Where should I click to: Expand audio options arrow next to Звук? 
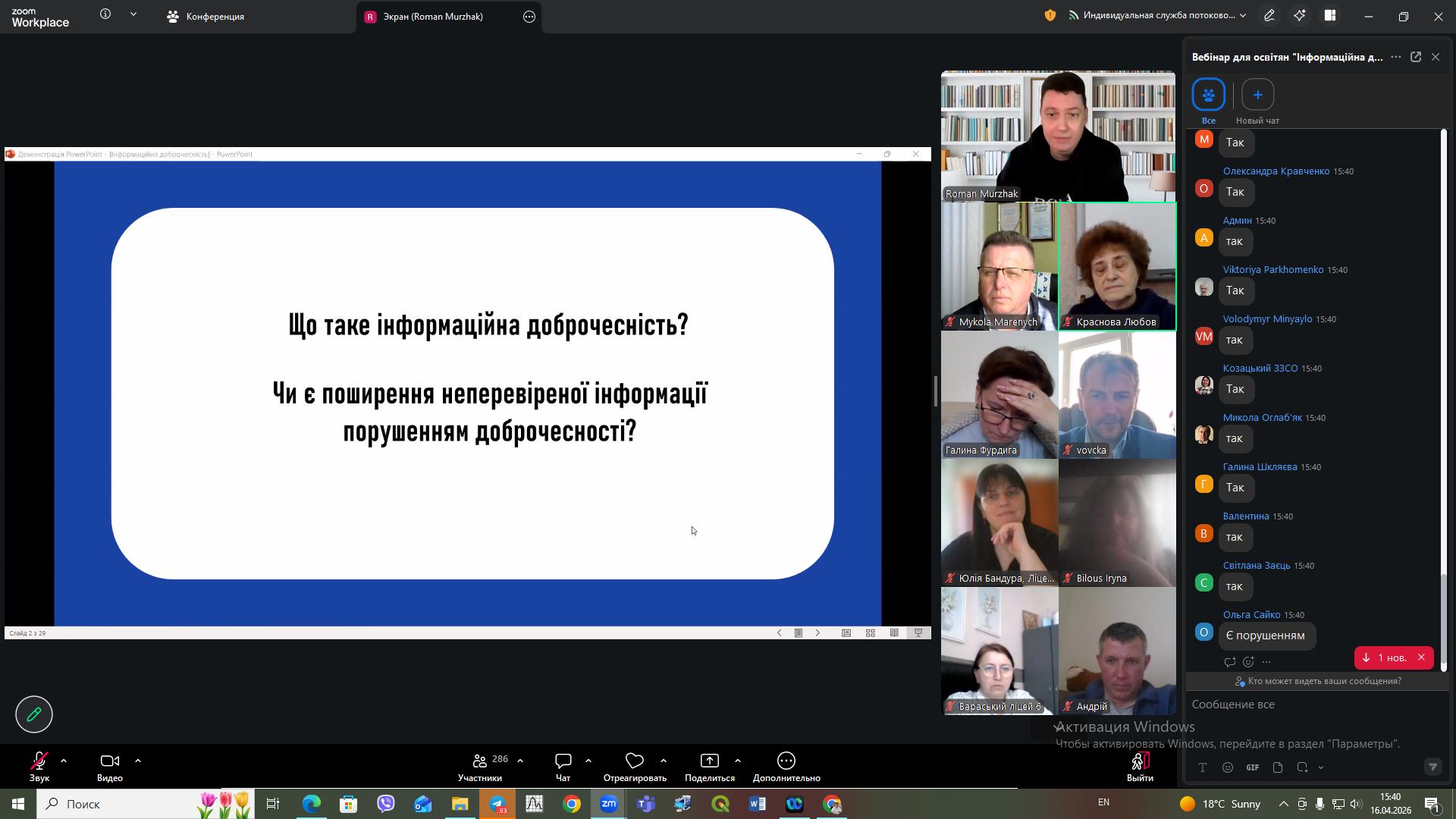tap(64, 761)
